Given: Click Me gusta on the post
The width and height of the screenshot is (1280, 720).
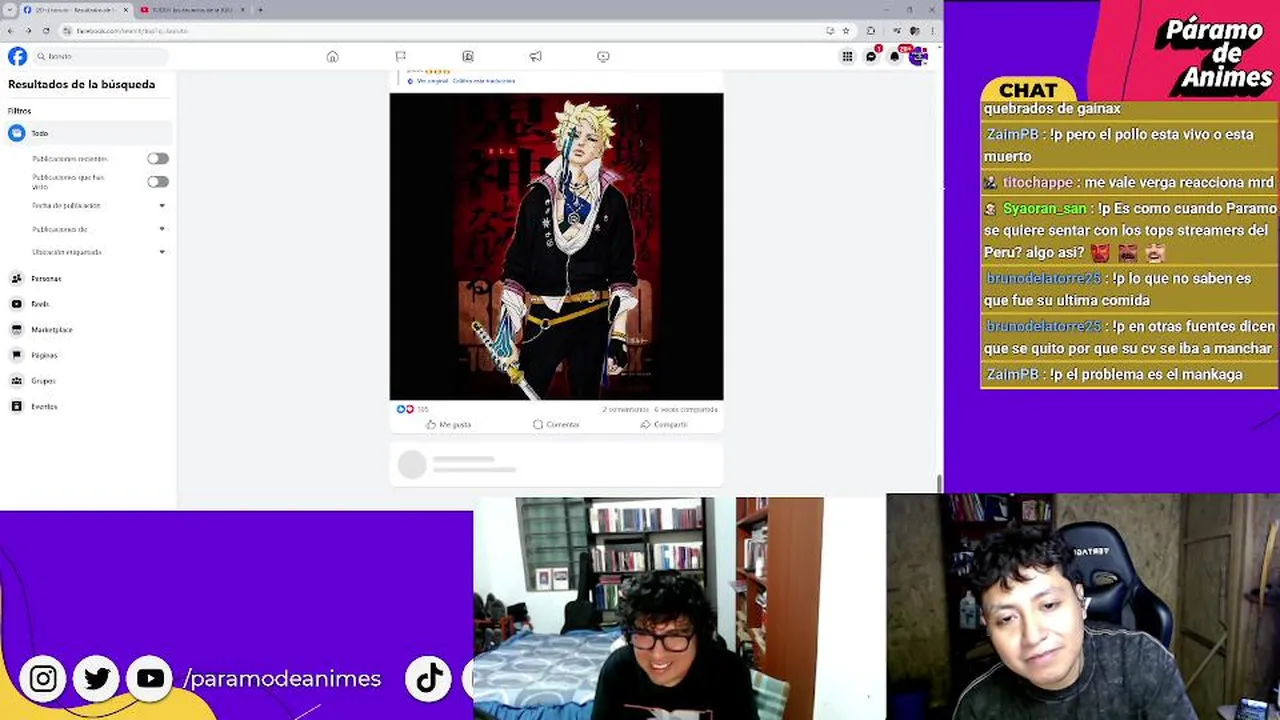Looking at the screenshot, I should click(448, 424).
